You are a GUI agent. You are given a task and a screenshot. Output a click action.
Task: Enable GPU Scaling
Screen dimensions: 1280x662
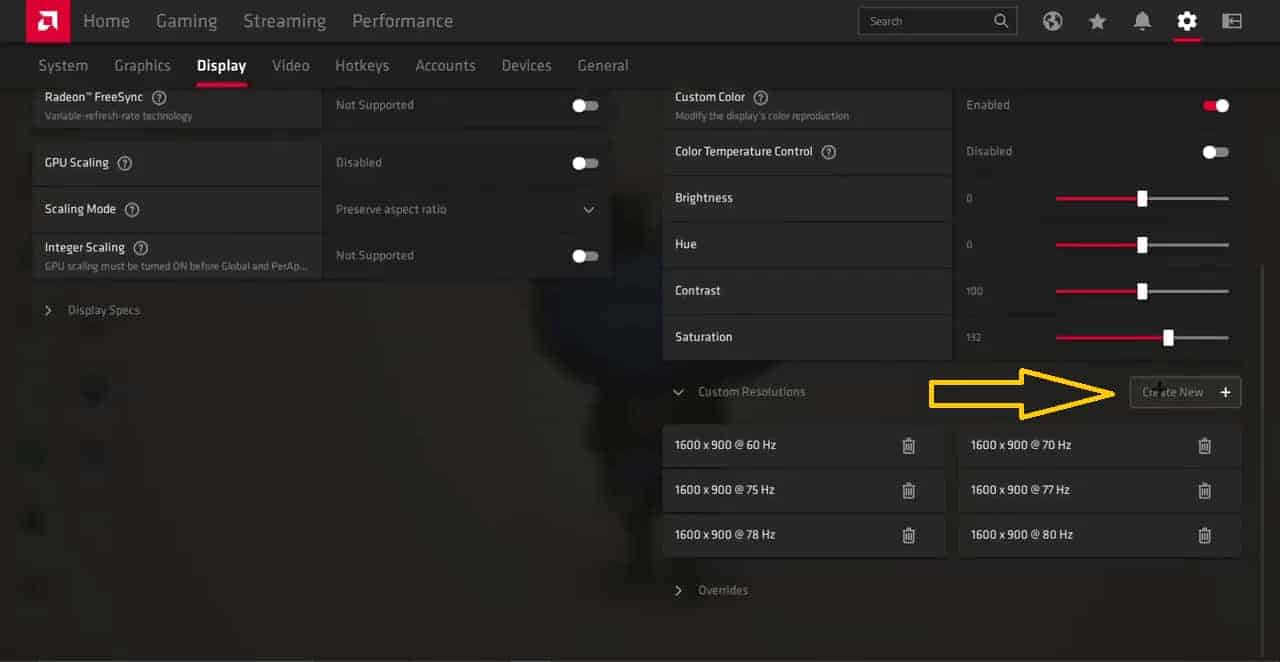[585, 164]
